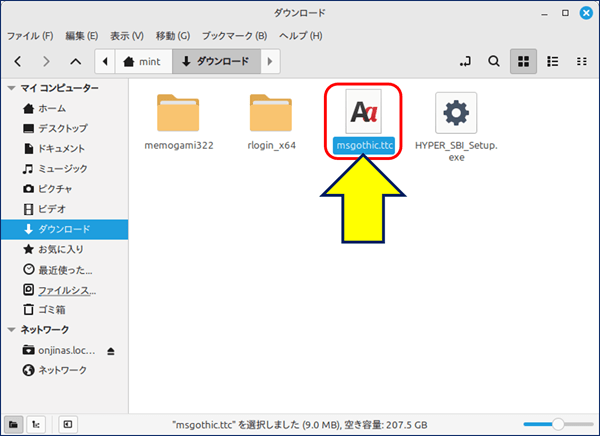Open search with the magnifier icon

[x=494, y=61]
